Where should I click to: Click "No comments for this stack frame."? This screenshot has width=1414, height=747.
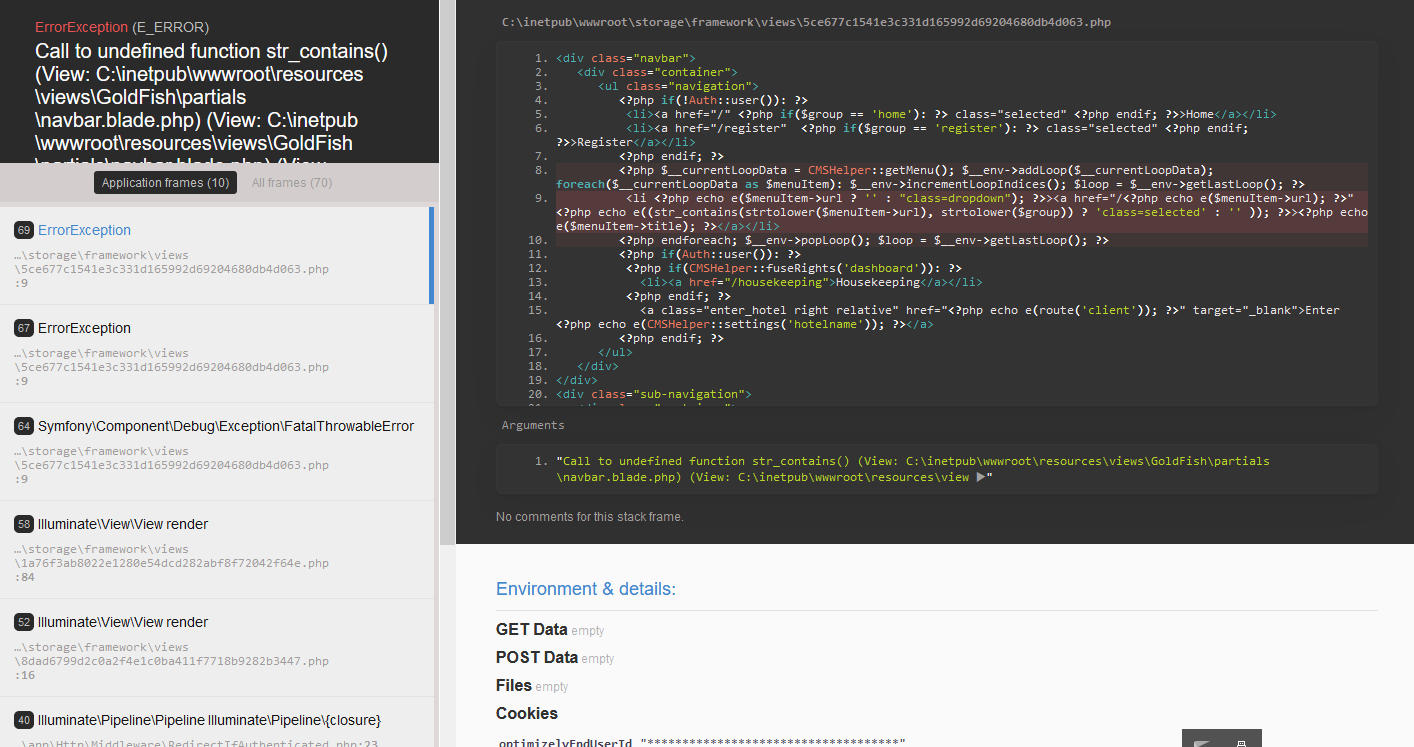point(590,517)
